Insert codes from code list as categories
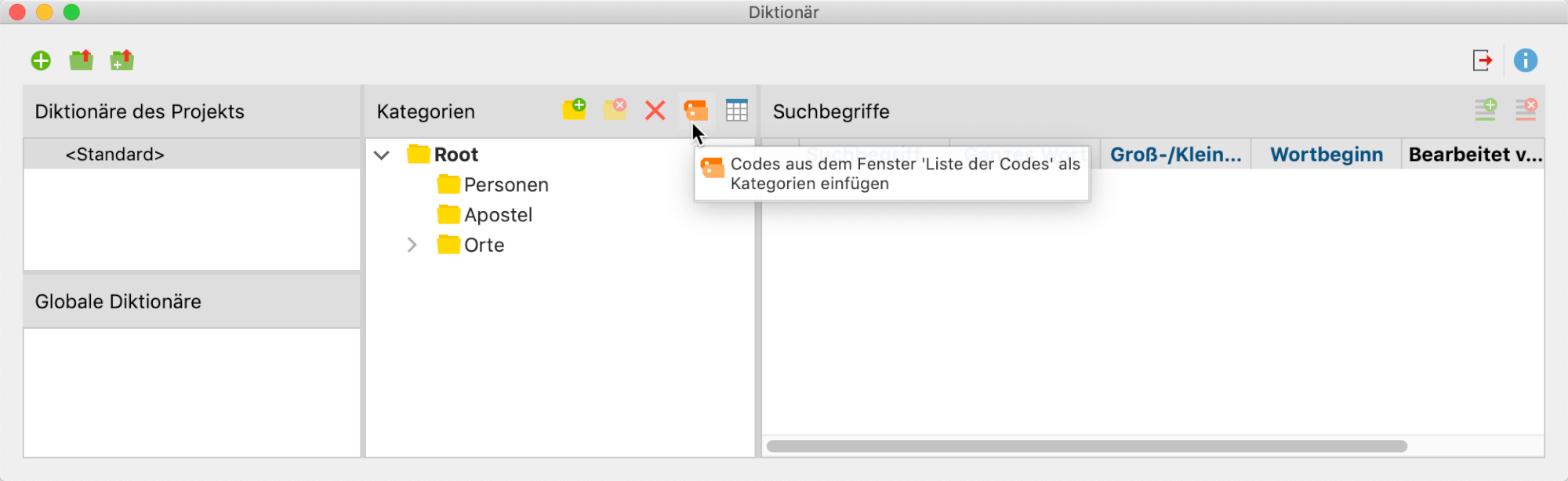The image size is (1568, 481). point(696,111)
